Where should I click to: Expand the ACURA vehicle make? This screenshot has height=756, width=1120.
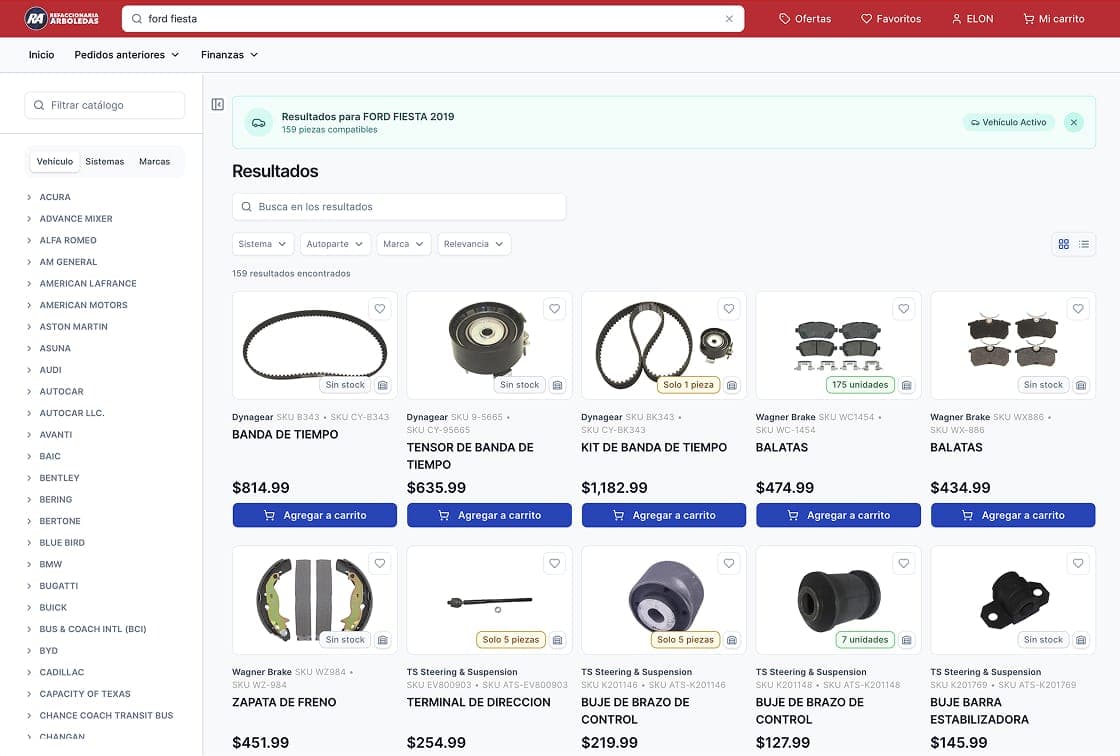click(x=29, y=197)
